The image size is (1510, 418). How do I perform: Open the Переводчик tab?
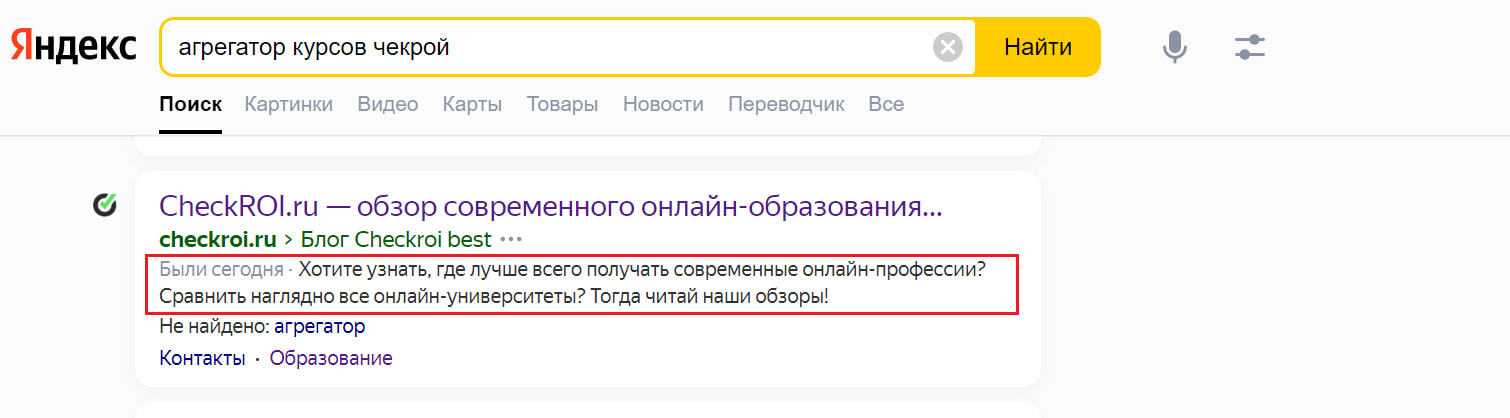[x=786, y=104]
